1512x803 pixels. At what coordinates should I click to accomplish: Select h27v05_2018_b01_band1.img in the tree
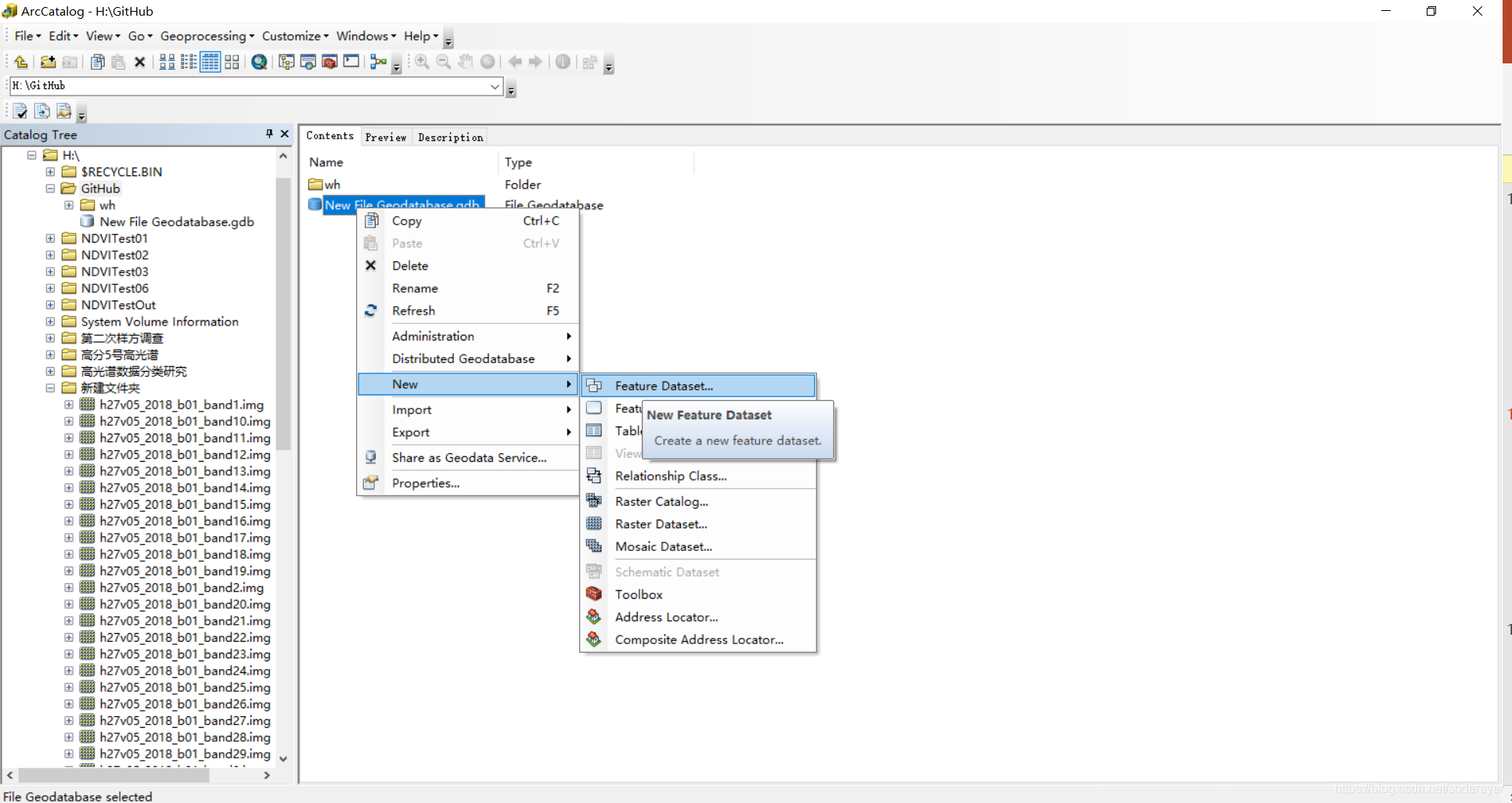(182, 405)
